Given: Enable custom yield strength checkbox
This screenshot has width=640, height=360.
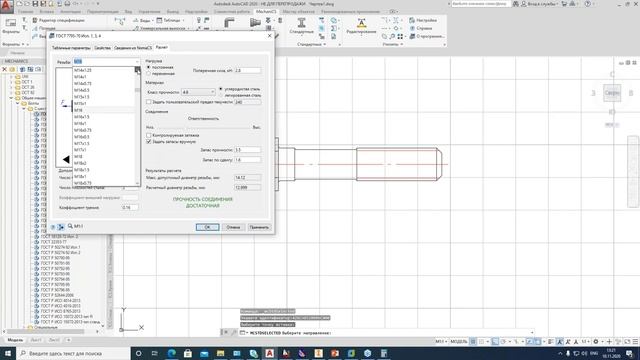Looking at the screenshot, I should [x=149, y=102].
